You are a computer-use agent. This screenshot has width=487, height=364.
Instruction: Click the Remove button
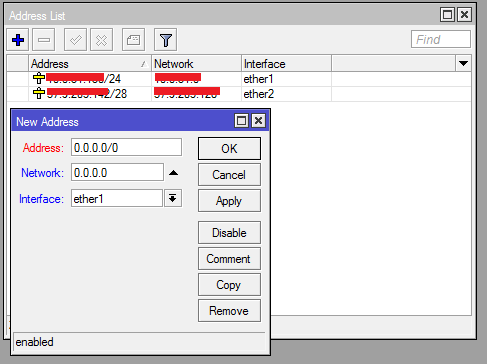229,311
